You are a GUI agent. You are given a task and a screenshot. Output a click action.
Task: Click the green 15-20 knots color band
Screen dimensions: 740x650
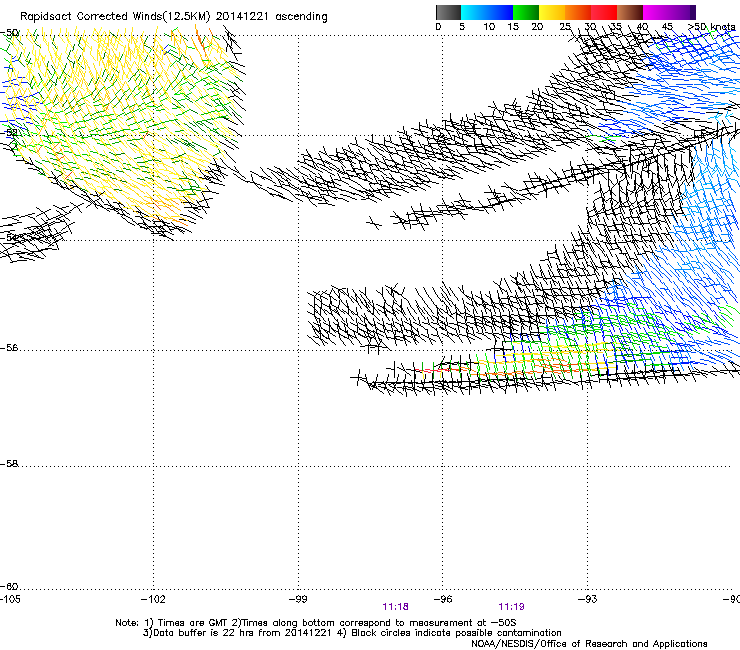click(526, 12)
